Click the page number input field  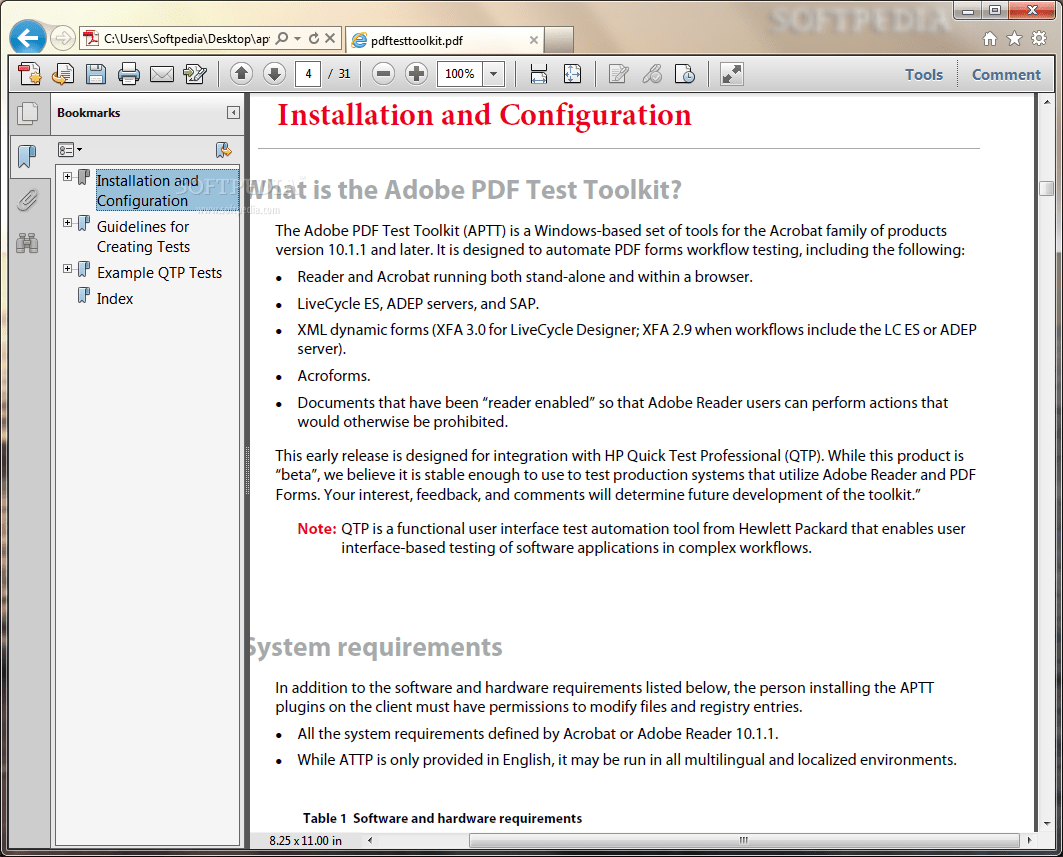307,73
